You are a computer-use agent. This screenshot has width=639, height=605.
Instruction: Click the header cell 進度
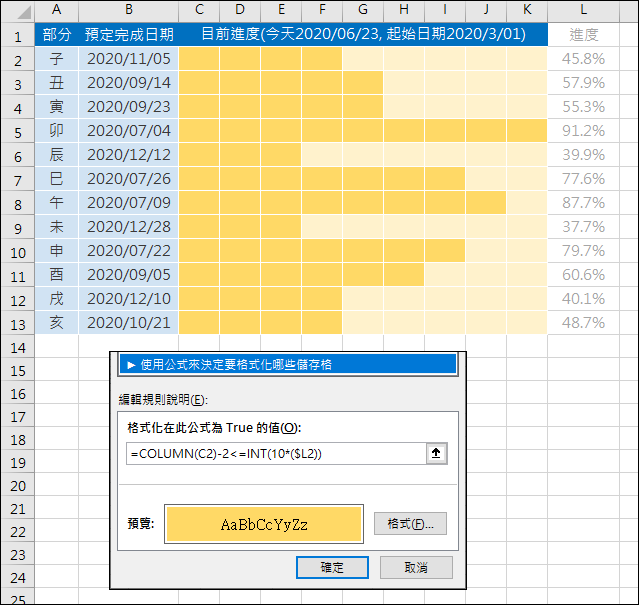(584, 35)
